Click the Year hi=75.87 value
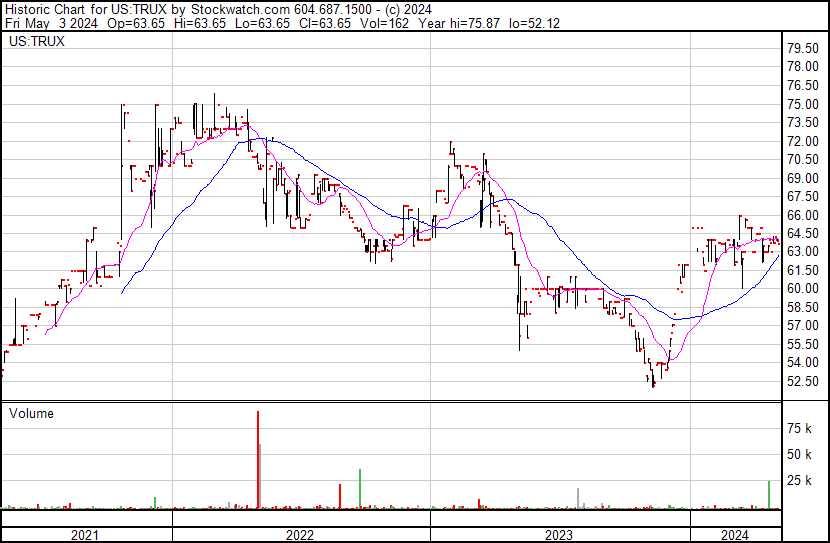830x543 pixels. [459, 23]
